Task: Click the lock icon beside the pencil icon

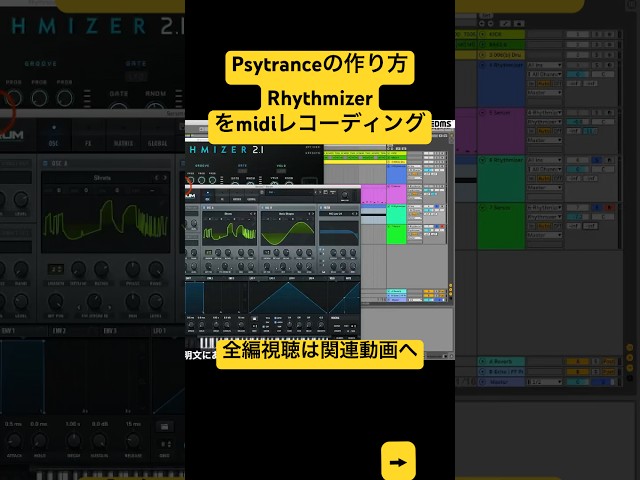Action: pos(519,23)
